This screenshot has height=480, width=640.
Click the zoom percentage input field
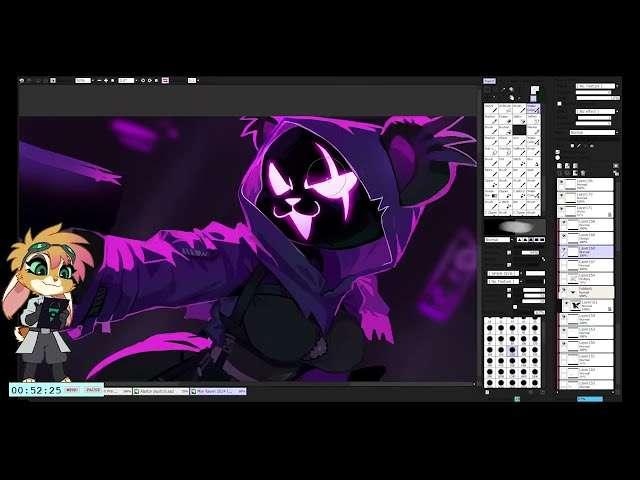coord(82,80)
